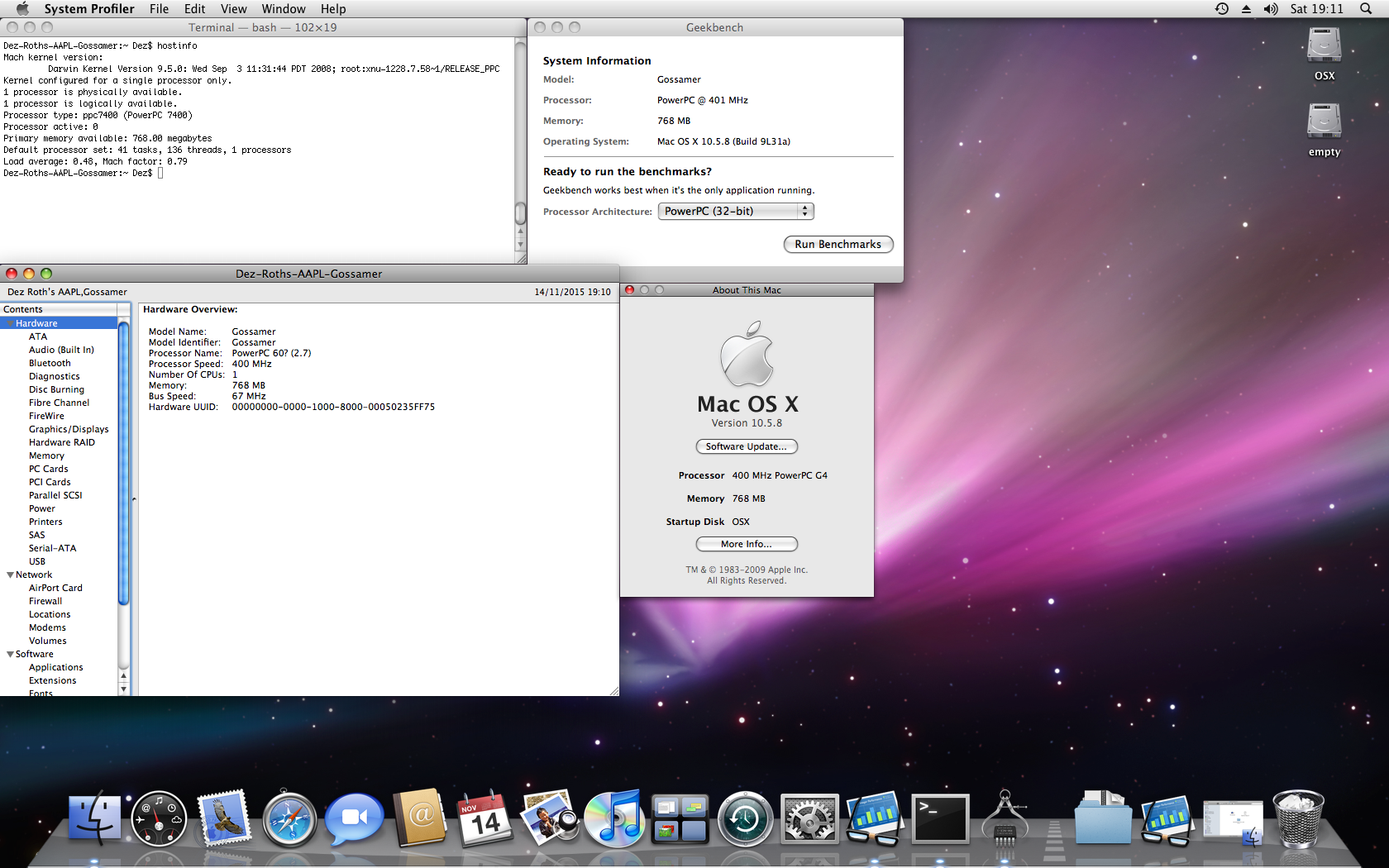Image resolution: width=1389 pixels, height=868 pixels.
Task: Launch Dashboard from the Dock
Action: pyautogui.click(x=159, y=818)
